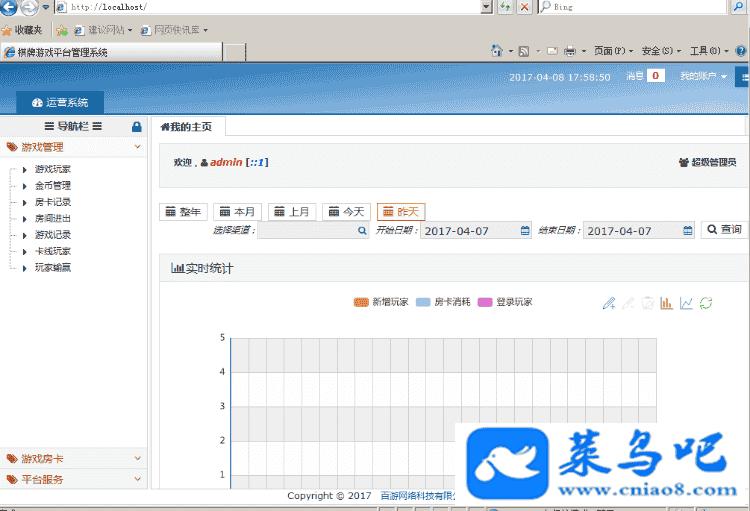This screenshot has height=511, width=750.
Task: Toggle the 登录玩家 legend series
Action: 505,302
